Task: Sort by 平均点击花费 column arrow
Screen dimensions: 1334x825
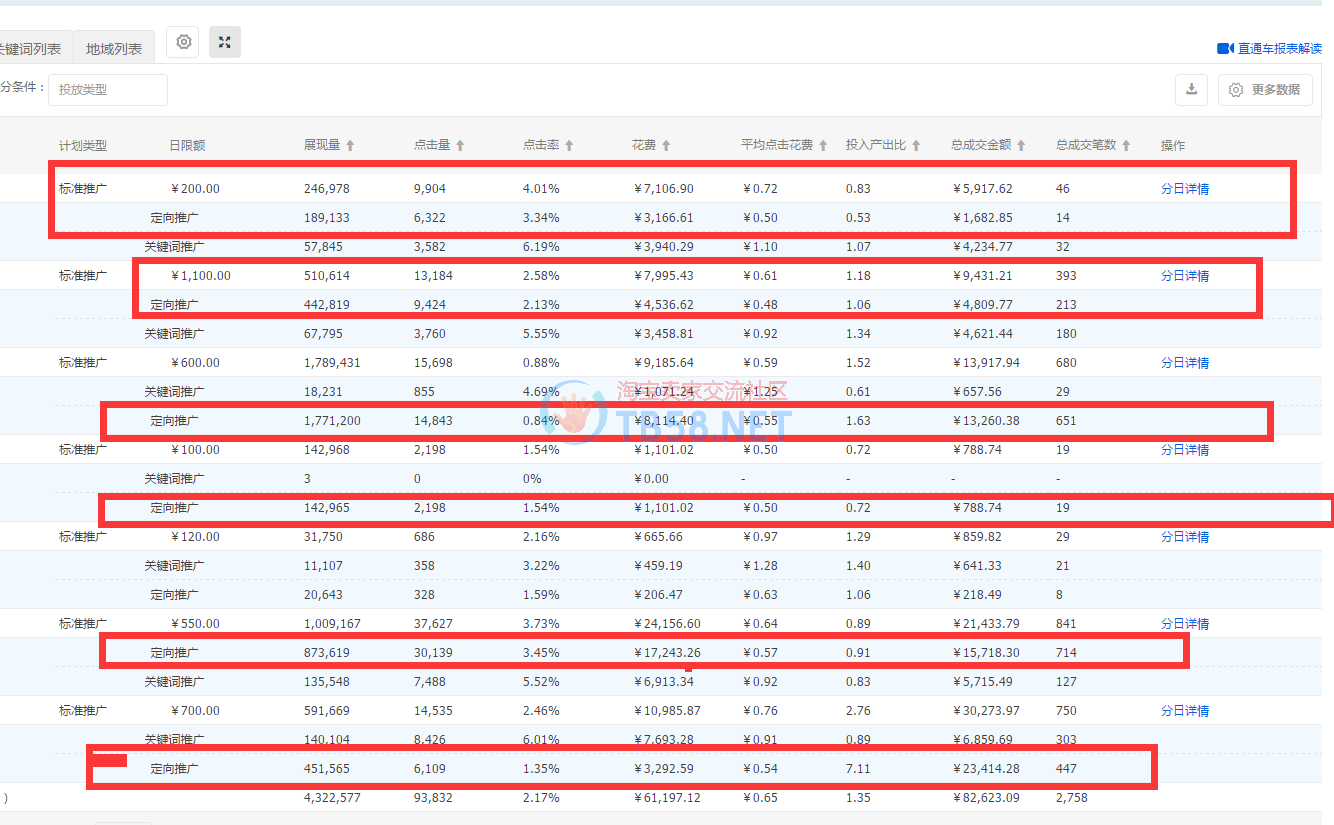Action: pyautogui.click(x=823, y=146)
